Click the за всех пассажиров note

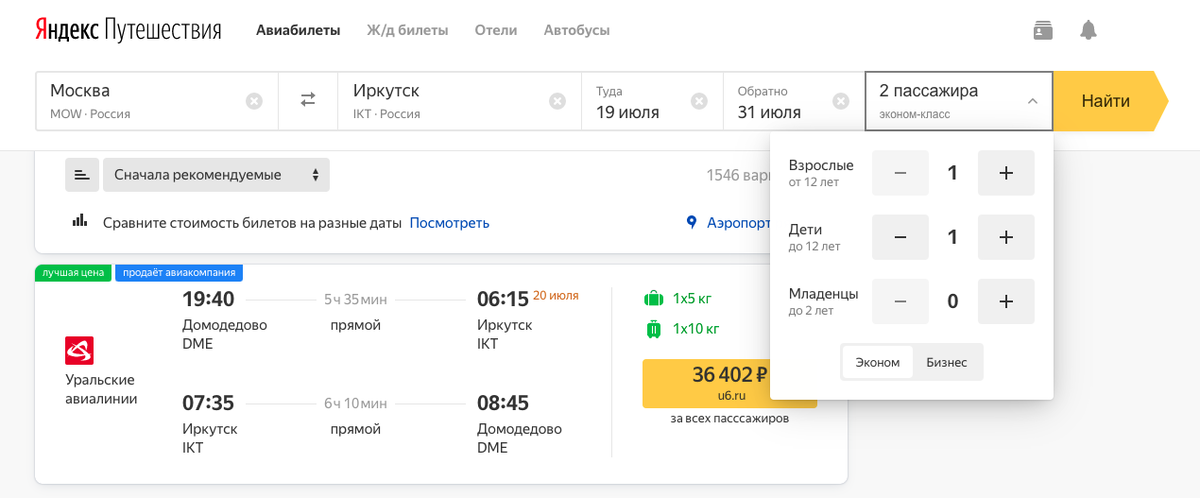(730, 418)
